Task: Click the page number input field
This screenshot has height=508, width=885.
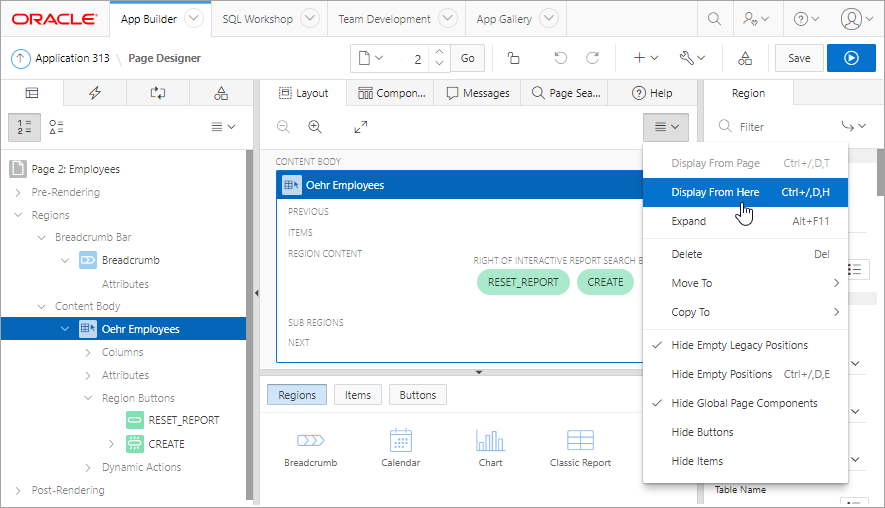Action: 409,58
